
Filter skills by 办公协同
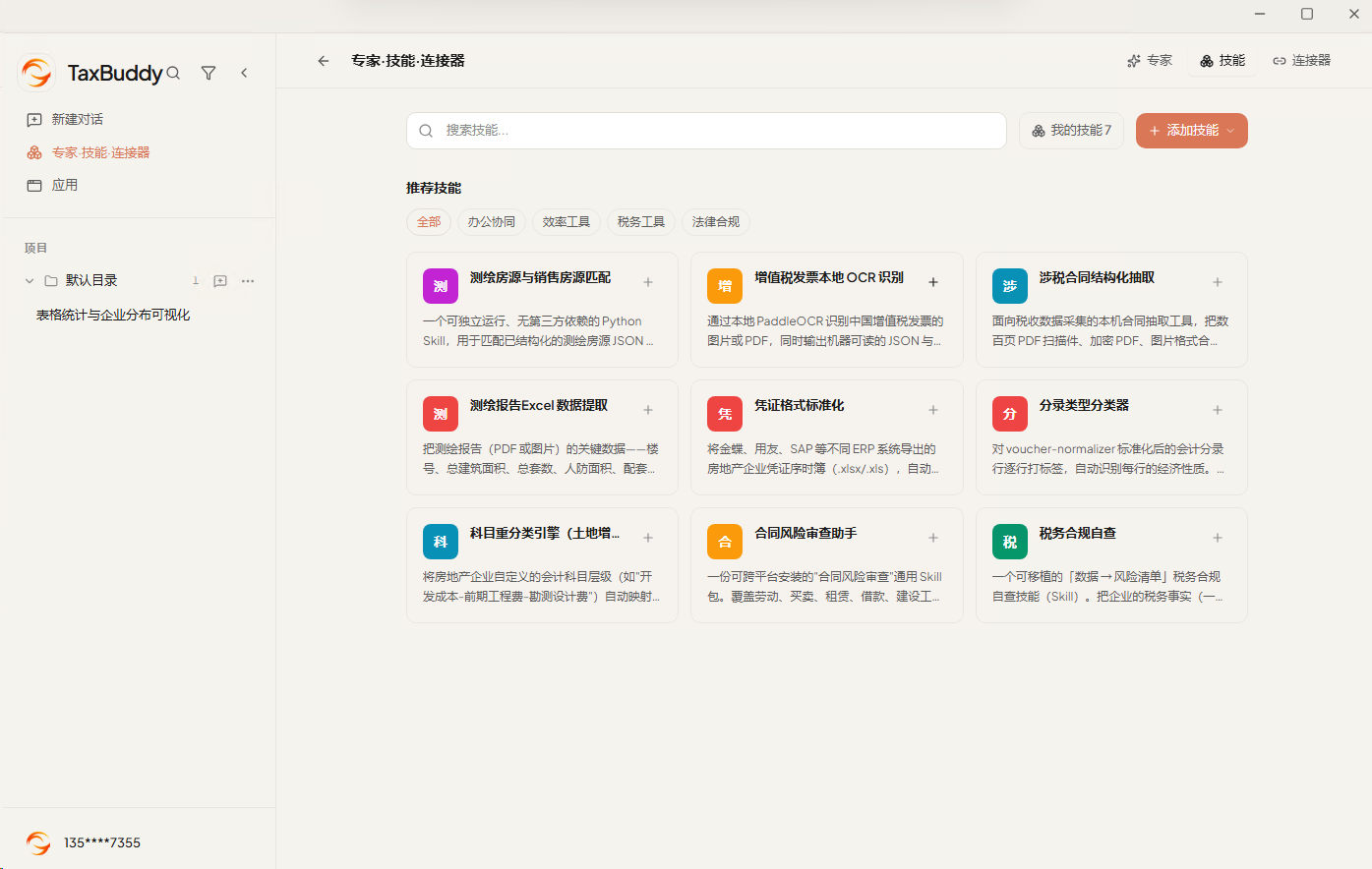492,222
